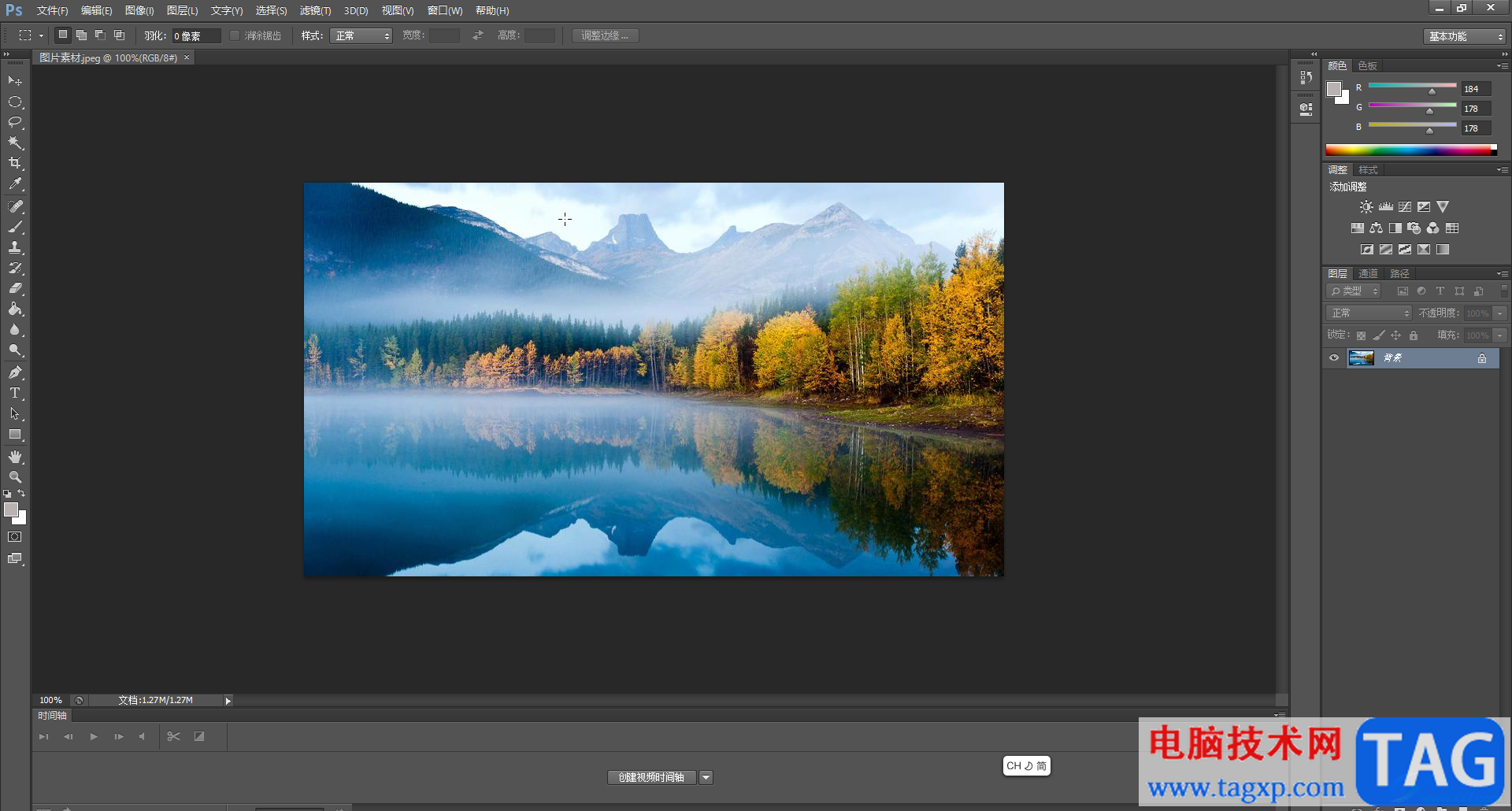Expand the document info status arrow

[228, 701]
